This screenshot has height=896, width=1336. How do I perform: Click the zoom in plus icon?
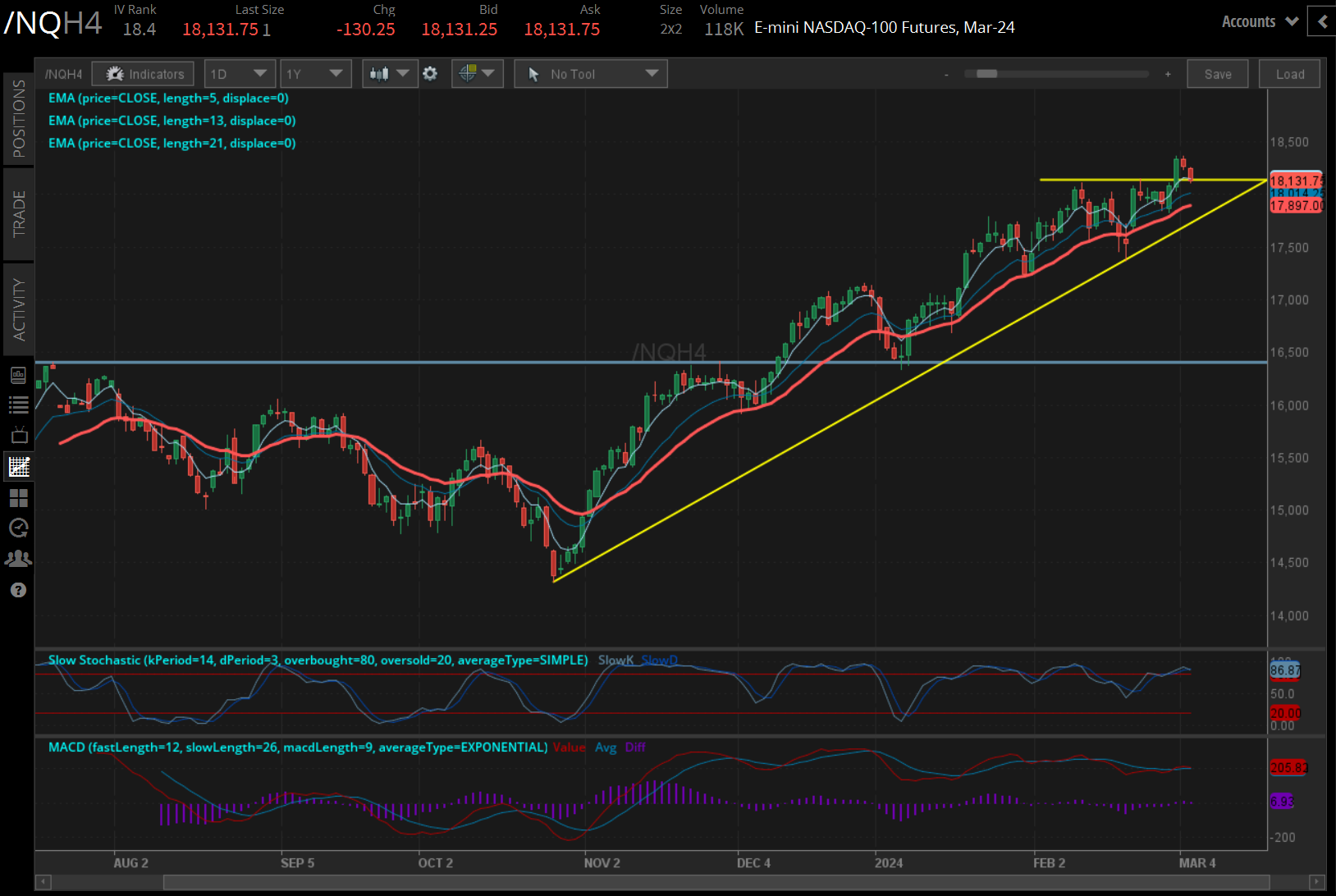(x=1168, y=75)
